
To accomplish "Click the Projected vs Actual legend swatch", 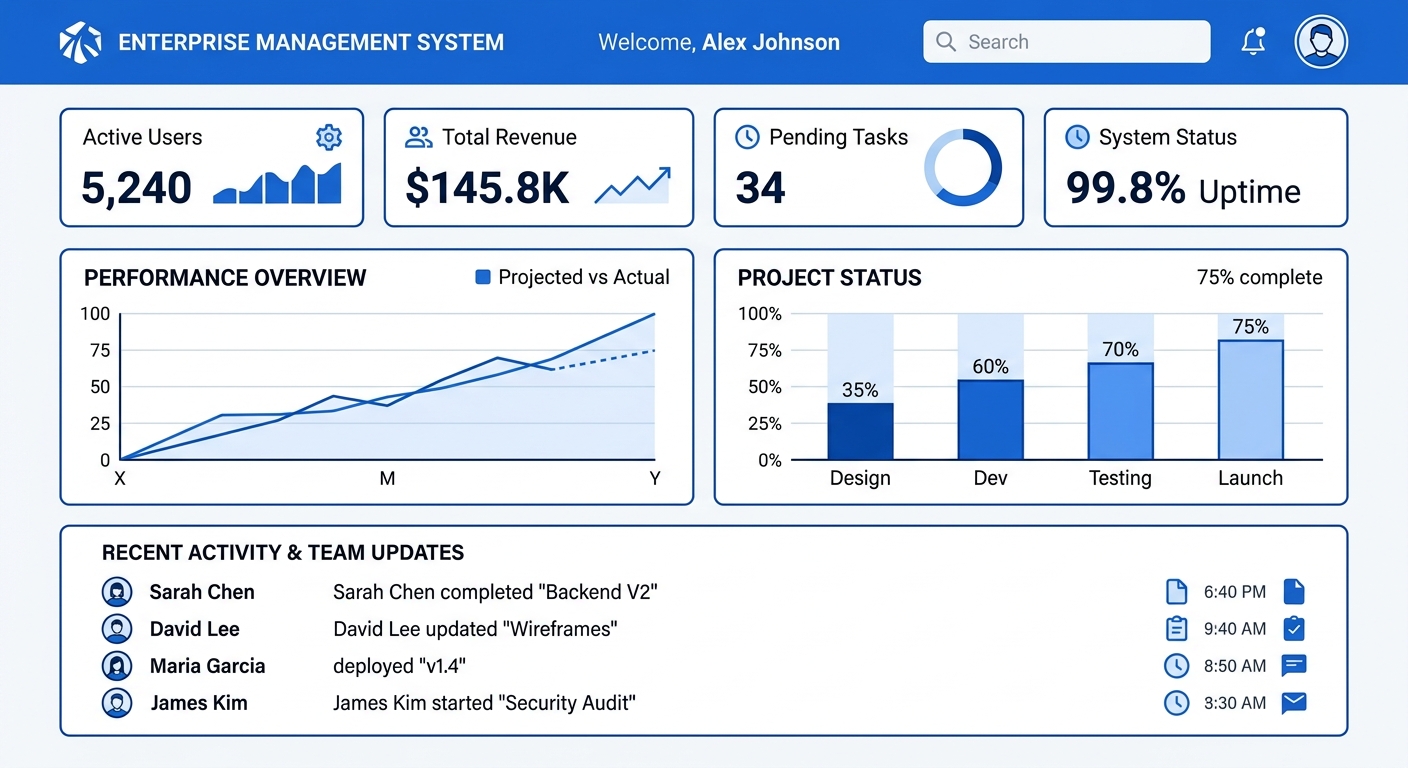I will click(x=483, y=277).
